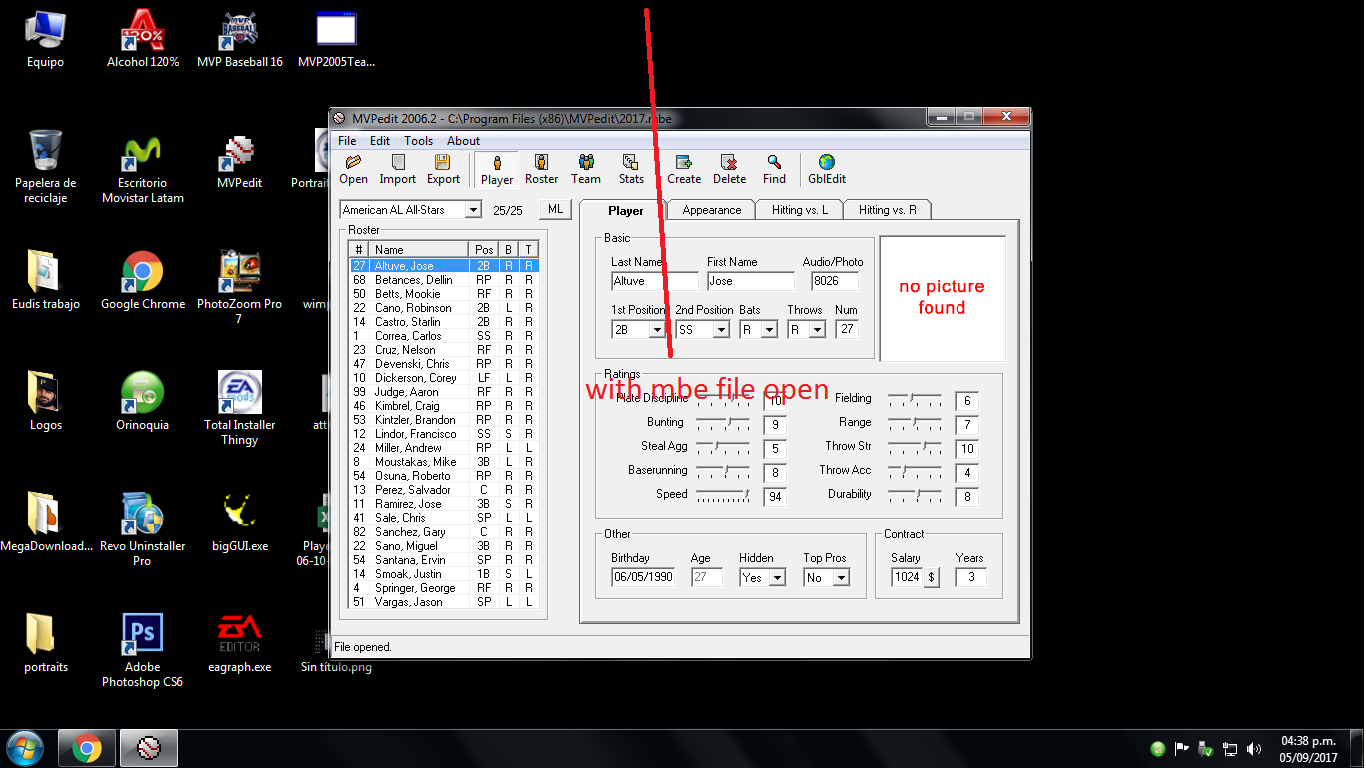Open Orinoquia desktop shortcut
This screenshot has height=768, width=1366.
(143, 402)
